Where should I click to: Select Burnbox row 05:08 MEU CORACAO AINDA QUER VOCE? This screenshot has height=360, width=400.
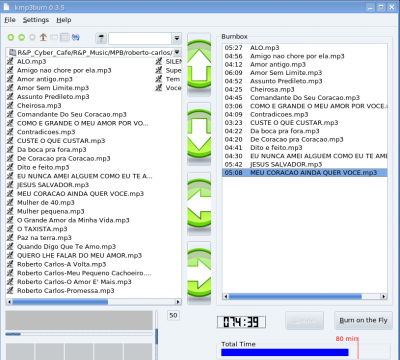pyautogui.click(x=305, y=173)
